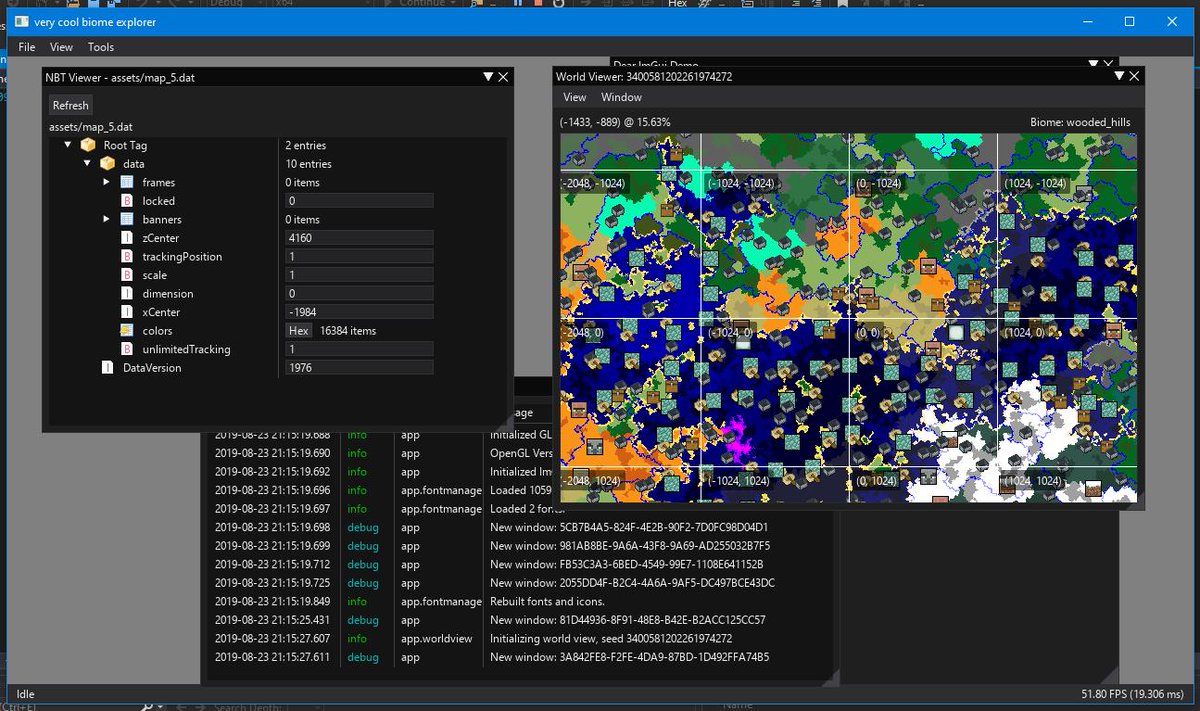Click the banners list tag icon
The width and height of the screenshot is (1200, 711).
(127, 219)
